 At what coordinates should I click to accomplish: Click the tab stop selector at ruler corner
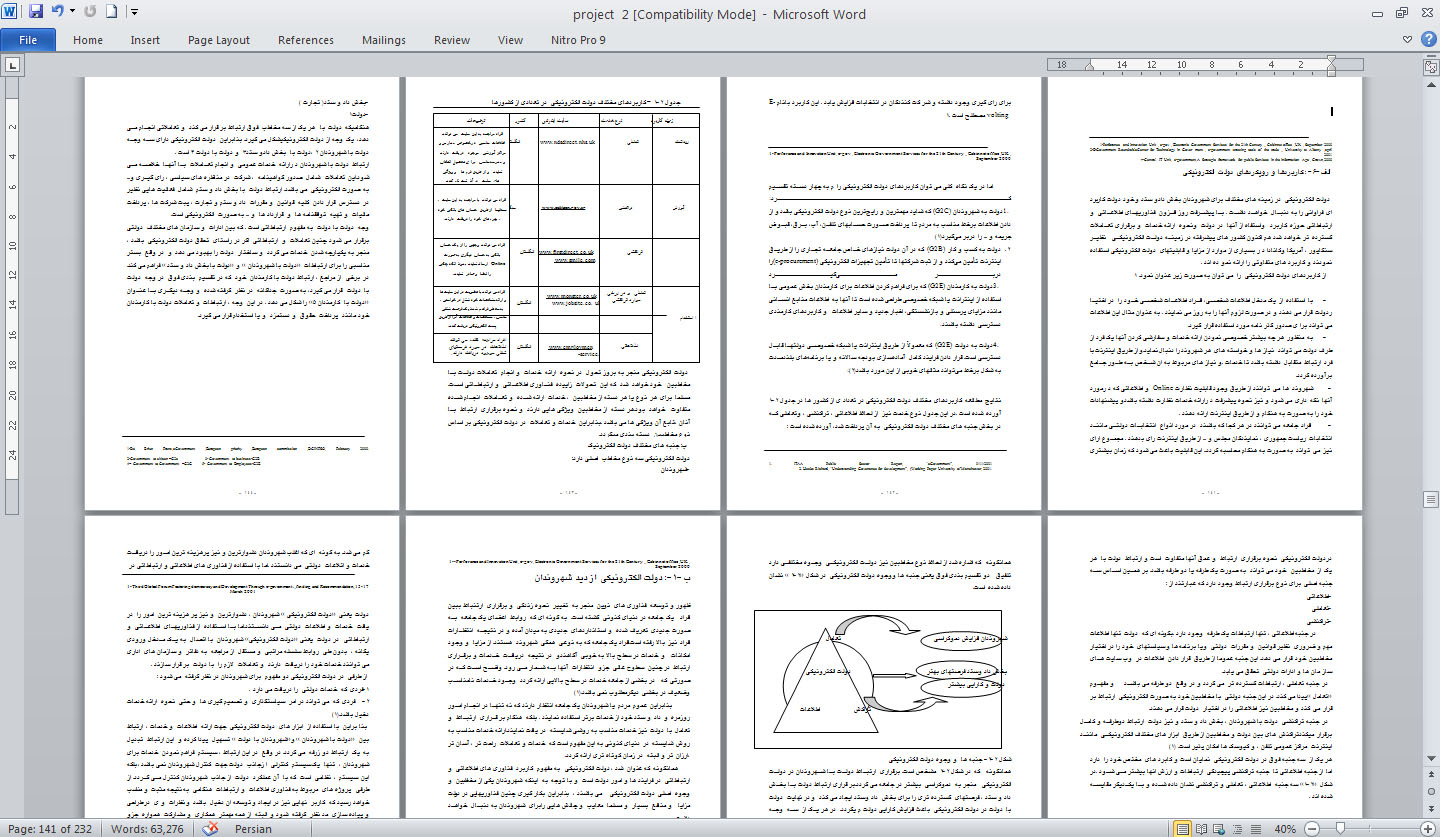click(x=12, y=66)
